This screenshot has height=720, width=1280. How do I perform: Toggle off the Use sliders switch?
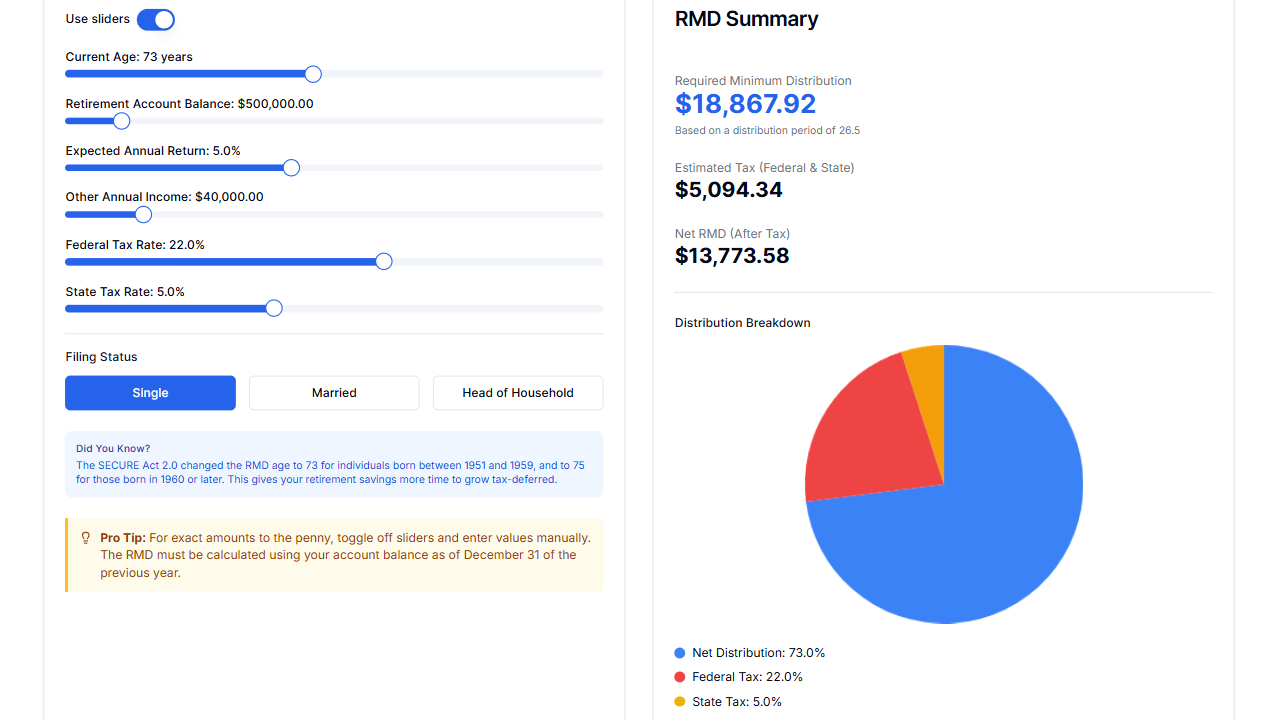click(x=156, y=19)
